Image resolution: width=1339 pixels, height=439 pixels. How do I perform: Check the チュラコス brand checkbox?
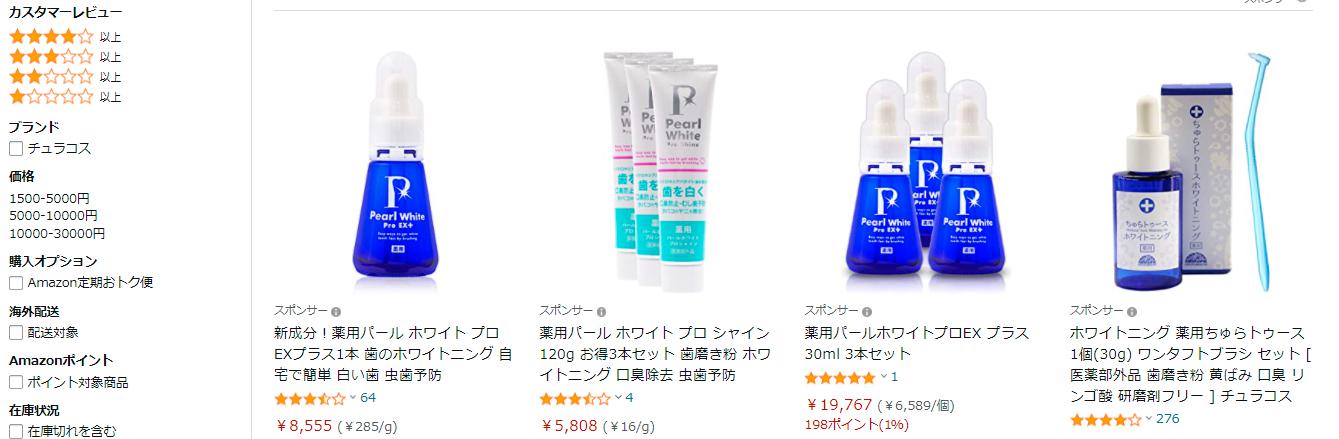[16, 148]
